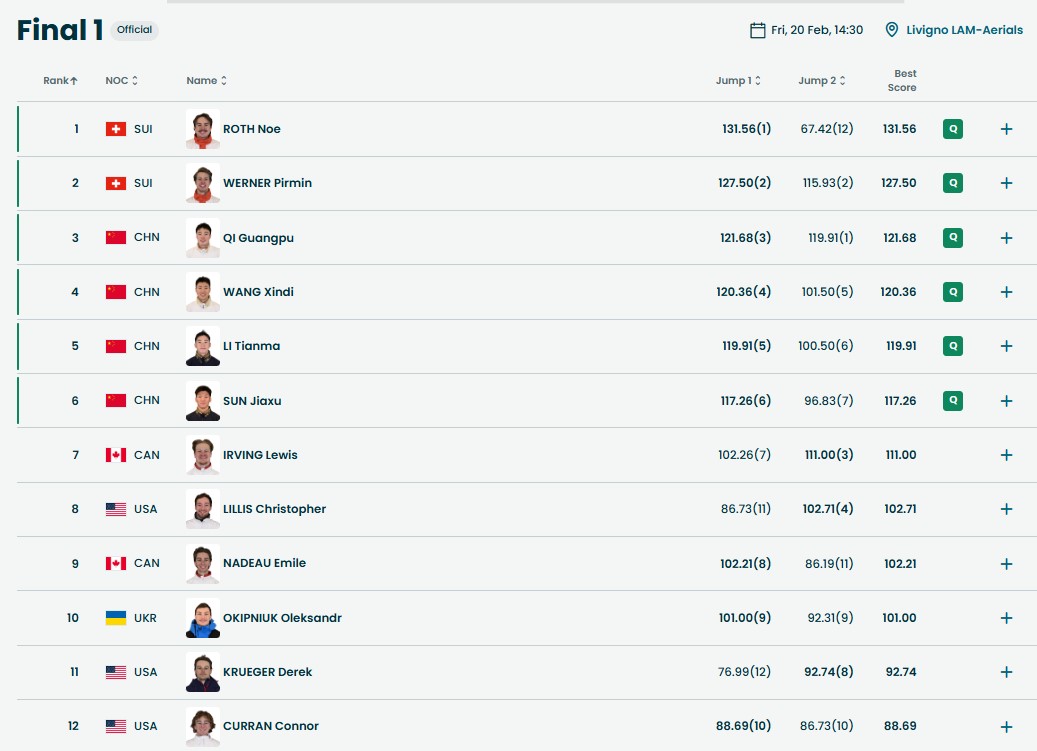Open the Livigno LAM-Aerials venue link
This screenshot has height=751, width=1037.
coord(964,30)
